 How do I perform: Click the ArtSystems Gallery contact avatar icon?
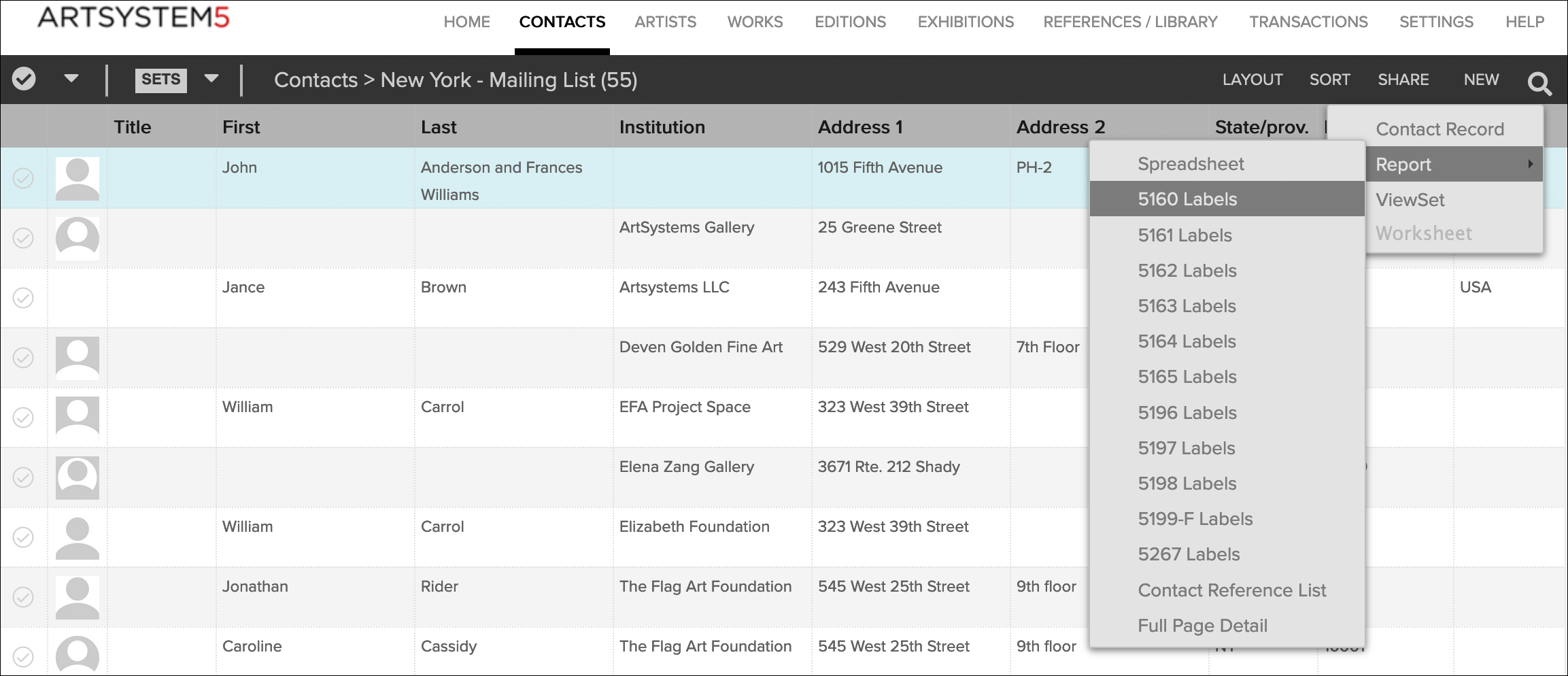click(x=77, y=238)
